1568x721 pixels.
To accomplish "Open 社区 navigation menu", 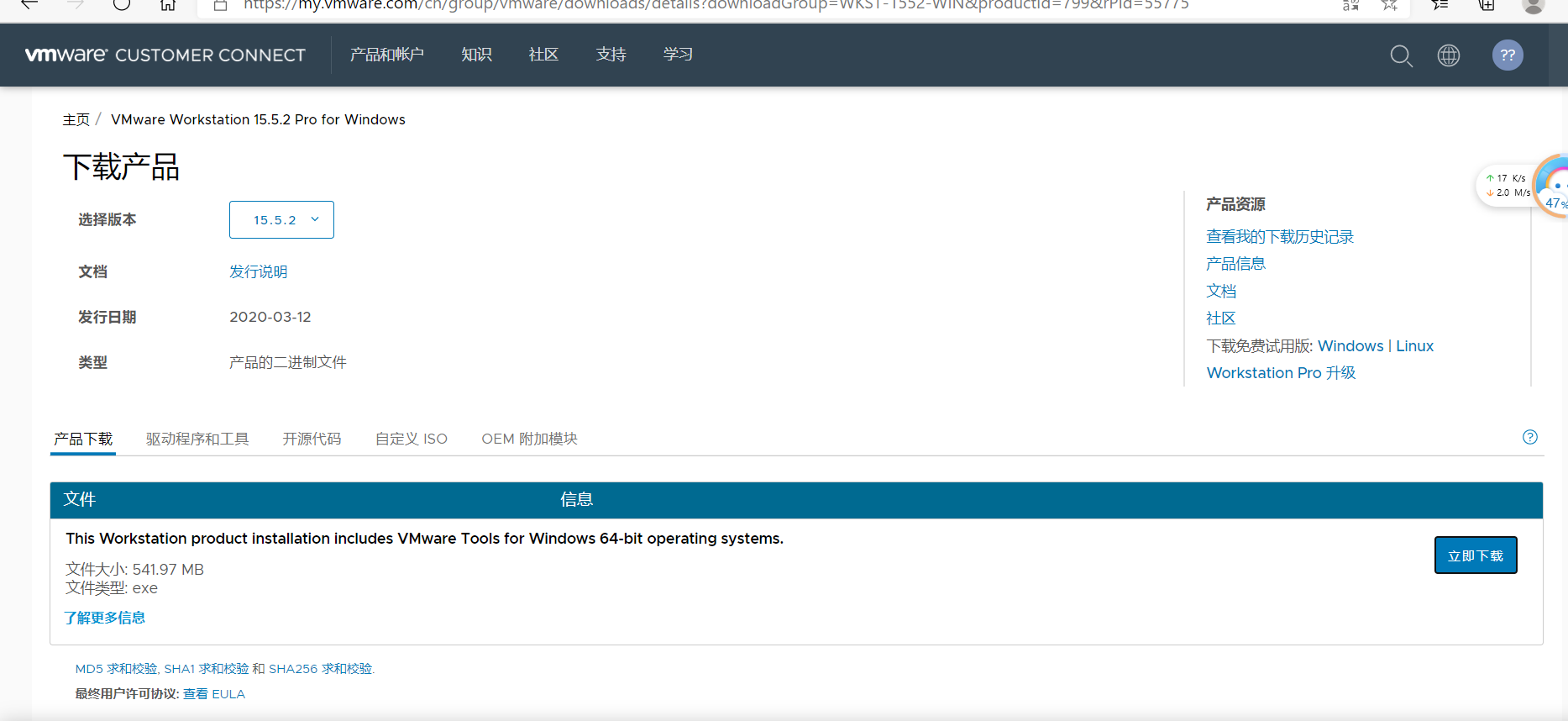I will pyautogui.click(x=543, y=55).
